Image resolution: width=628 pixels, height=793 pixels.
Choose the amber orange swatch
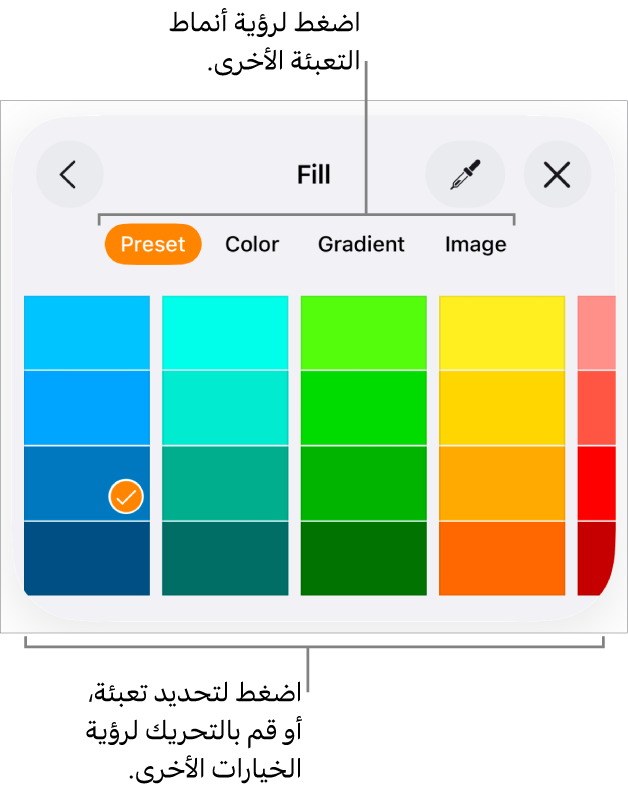pos(502,483)
